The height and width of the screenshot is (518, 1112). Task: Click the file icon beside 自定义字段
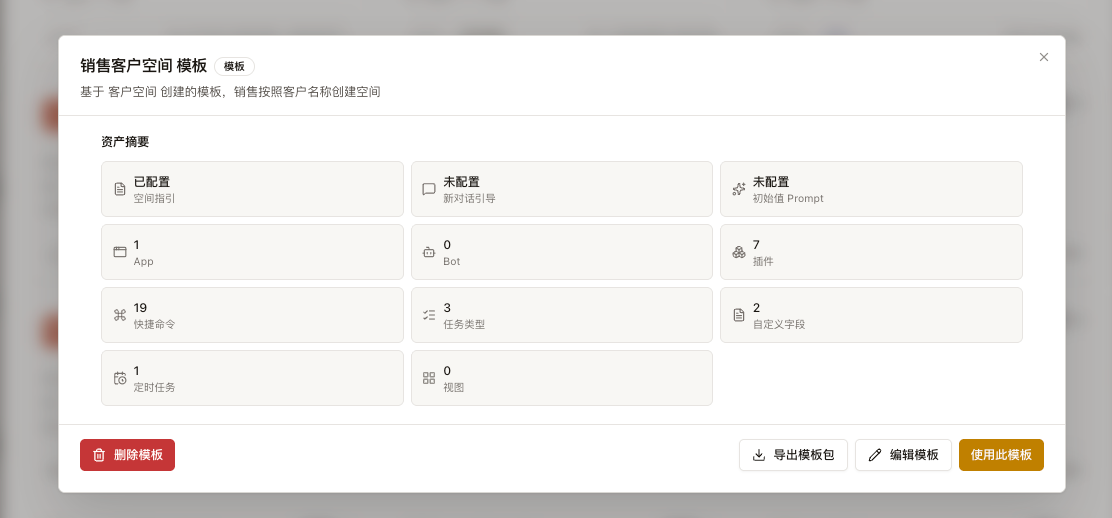738,315
